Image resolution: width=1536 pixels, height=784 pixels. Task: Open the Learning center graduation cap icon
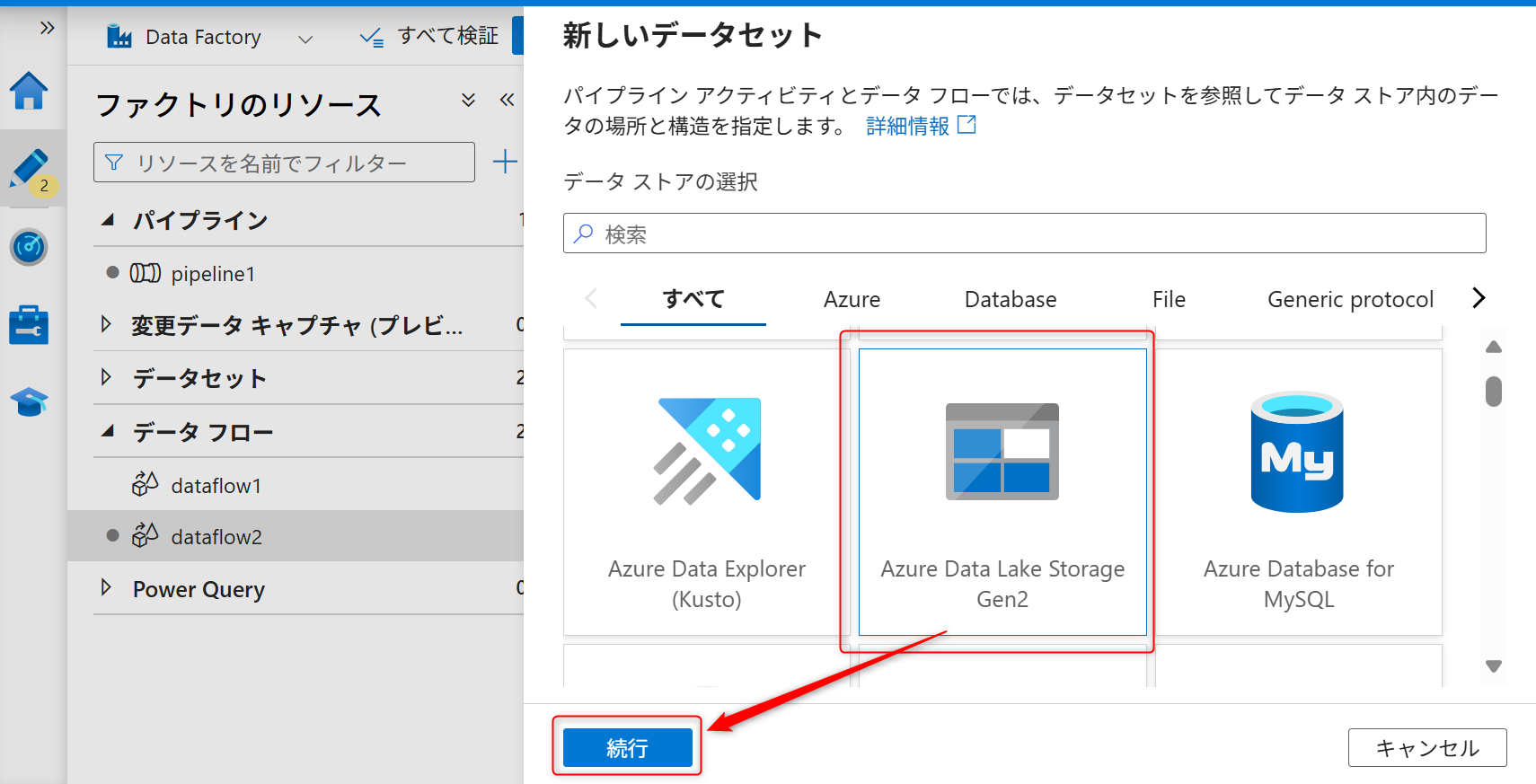click(x=29, y=401)
